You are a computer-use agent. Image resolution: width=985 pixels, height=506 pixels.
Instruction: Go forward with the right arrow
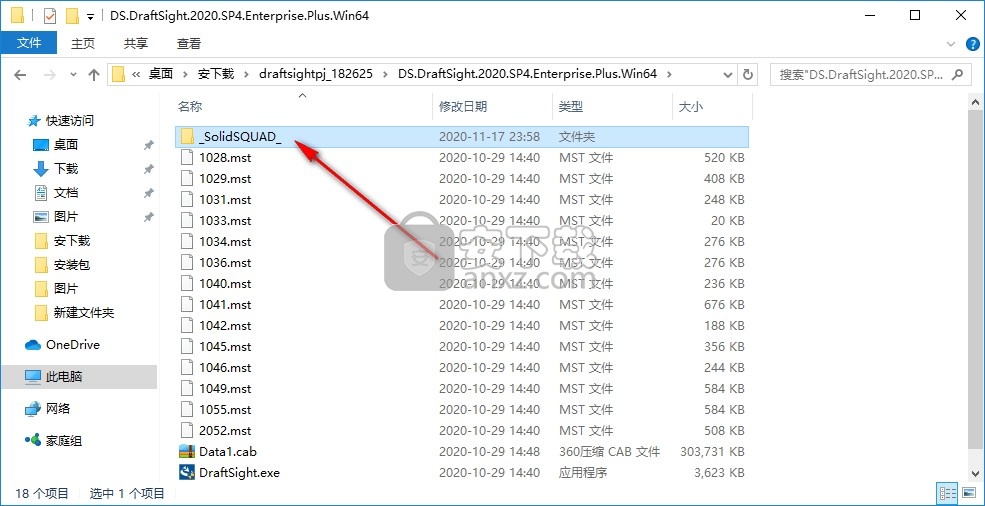(x=50, y=75)
